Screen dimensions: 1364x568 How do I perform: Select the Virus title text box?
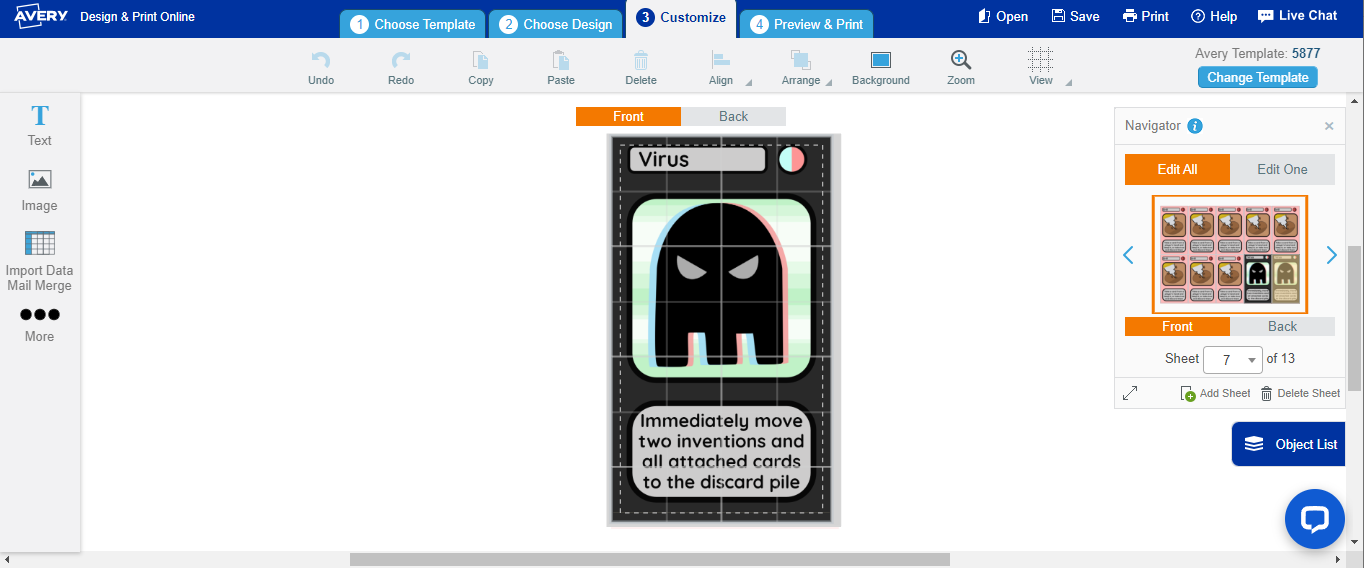coord(697,160)
